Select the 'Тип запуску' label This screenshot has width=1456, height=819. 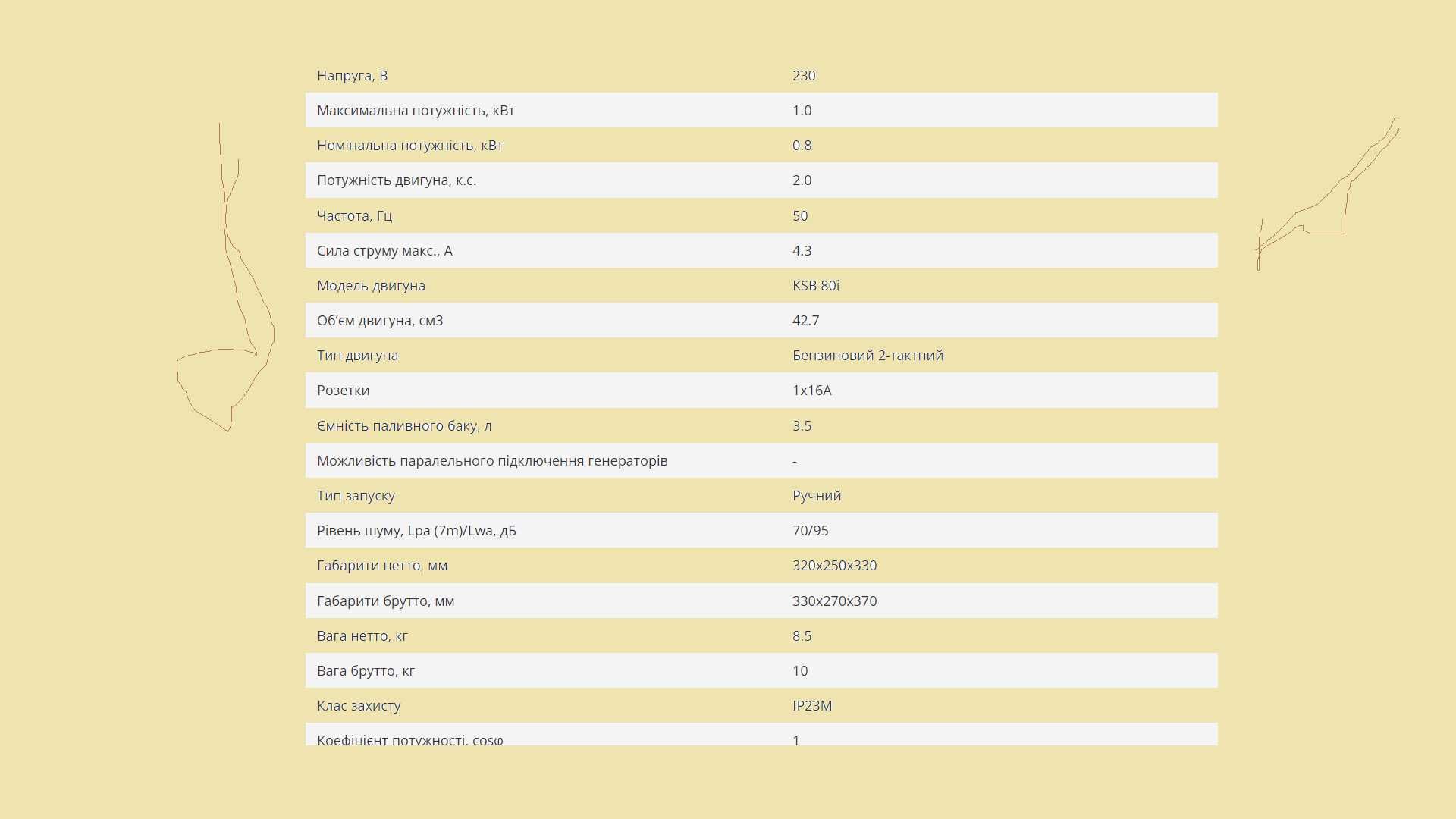coord(356,496)
